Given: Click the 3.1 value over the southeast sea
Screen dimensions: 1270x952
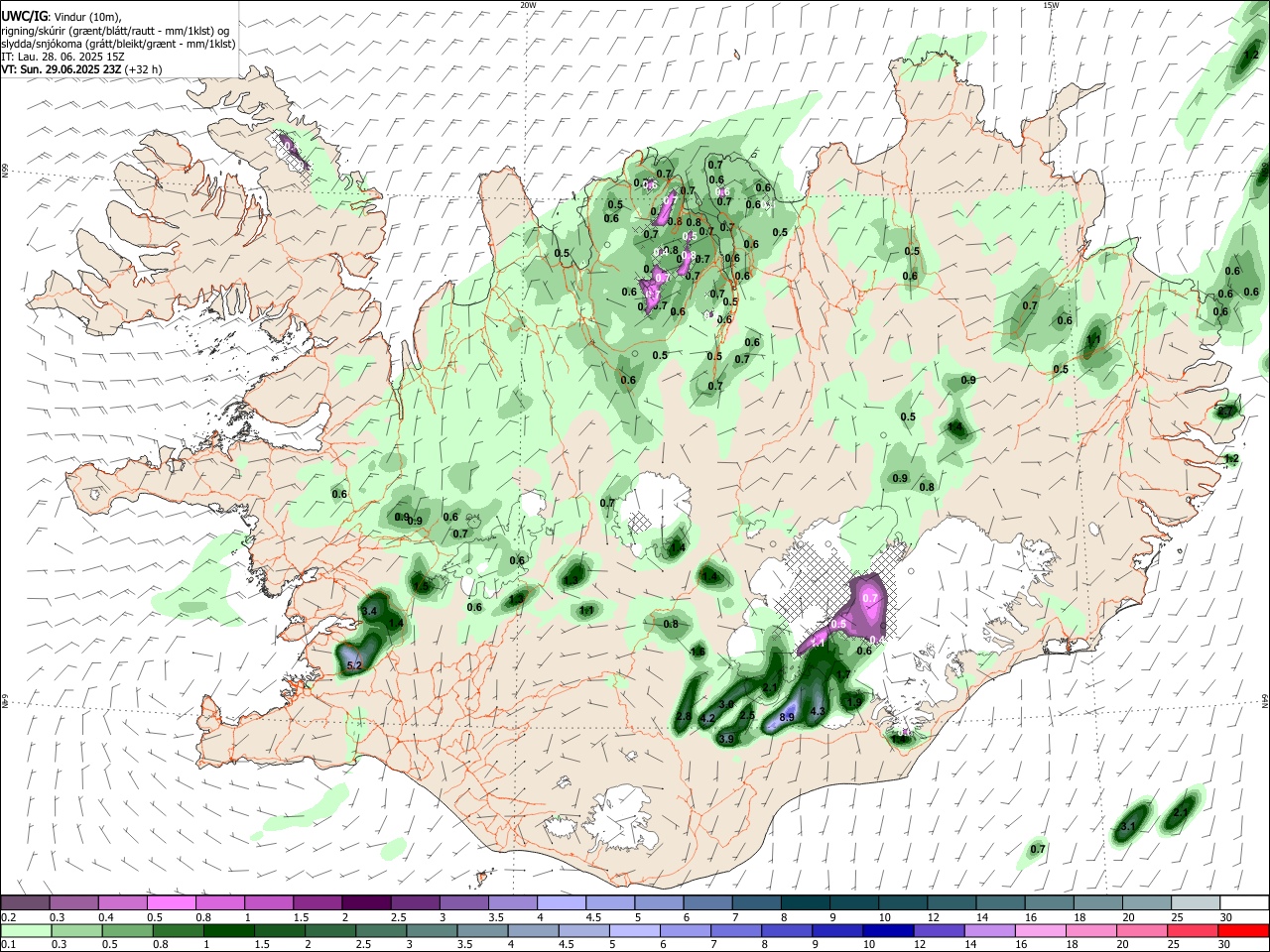Looking at the screenshot, I should coord(1127,826).
